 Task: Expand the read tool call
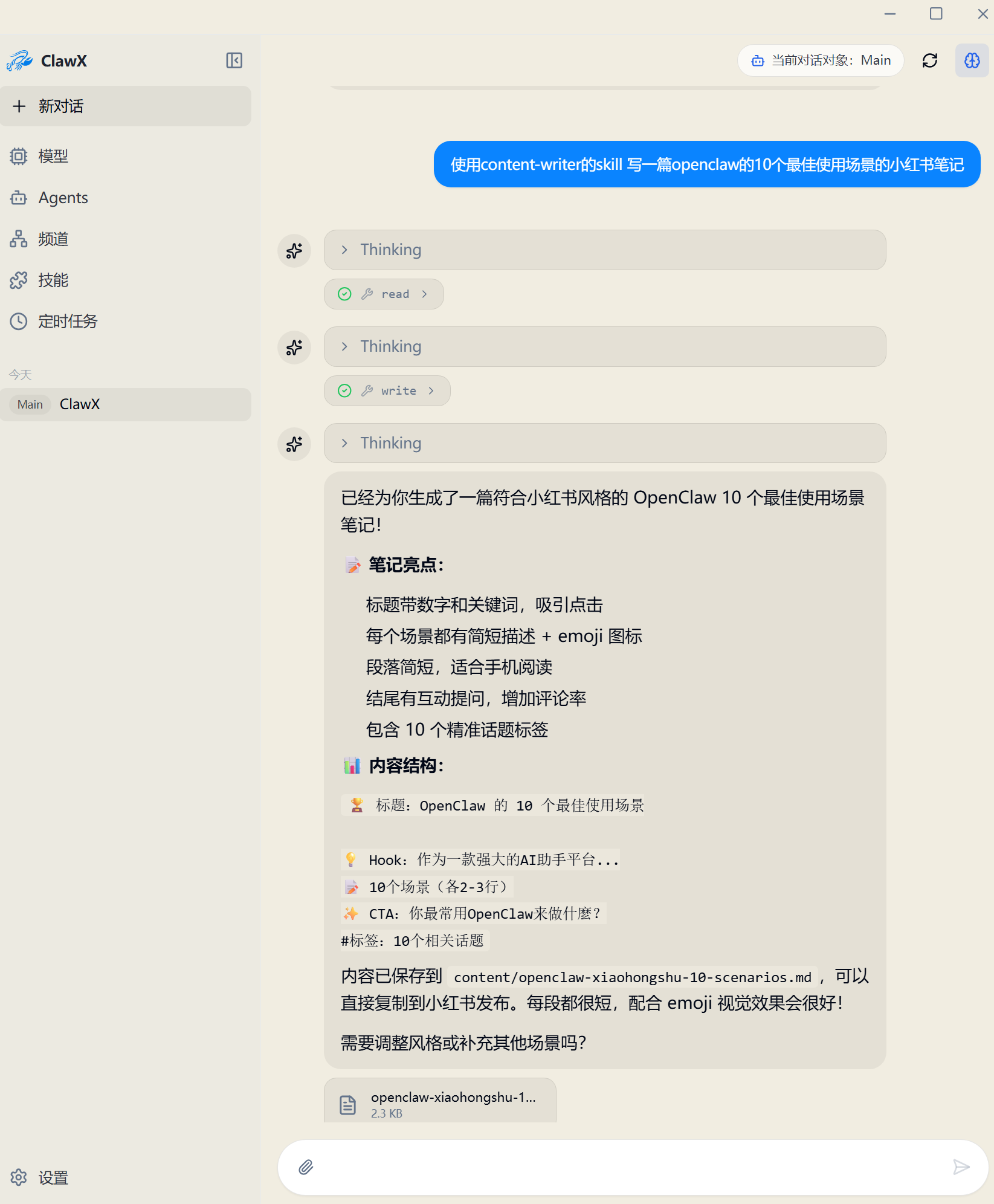[x=384, y=294]
